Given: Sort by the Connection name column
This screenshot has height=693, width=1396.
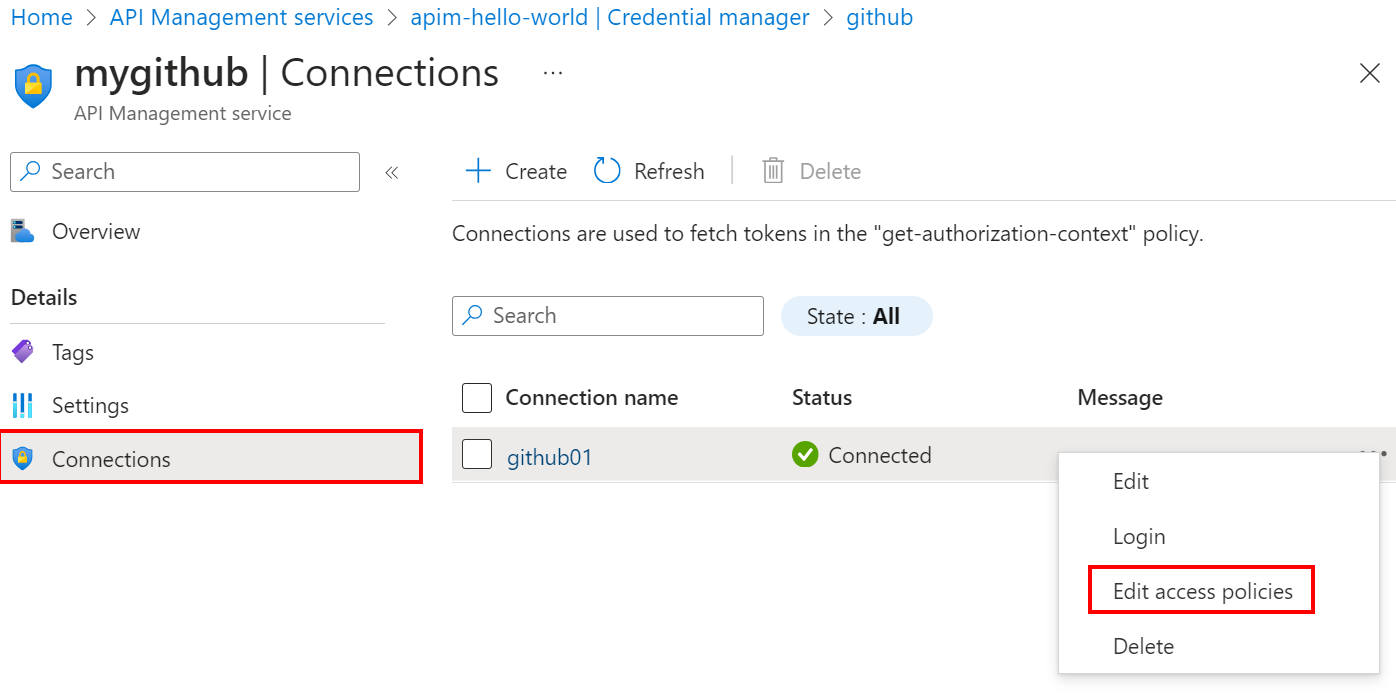Looking at the screenshot, I should coord(592,397).
